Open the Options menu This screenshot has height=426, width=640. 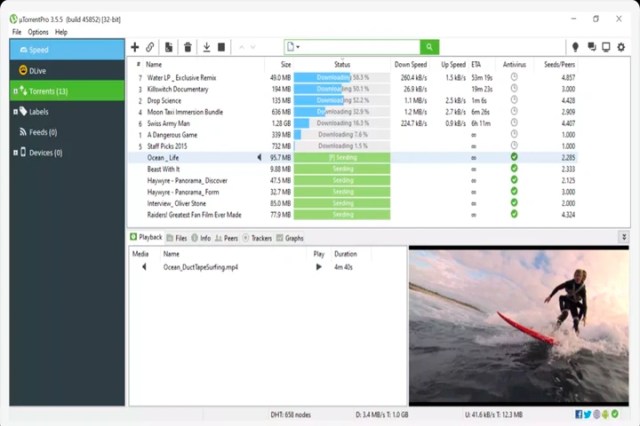tap(38, 32)
